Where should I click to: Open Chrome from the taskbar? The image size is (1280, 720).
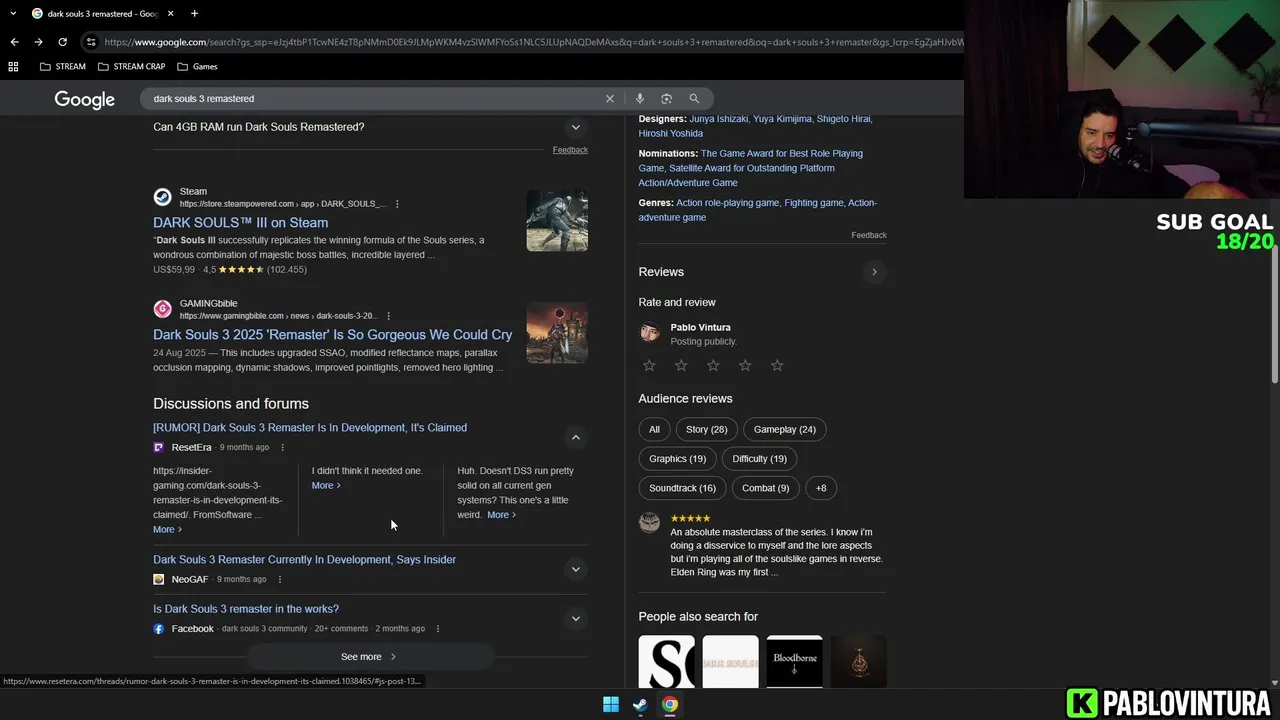[669, 704]
